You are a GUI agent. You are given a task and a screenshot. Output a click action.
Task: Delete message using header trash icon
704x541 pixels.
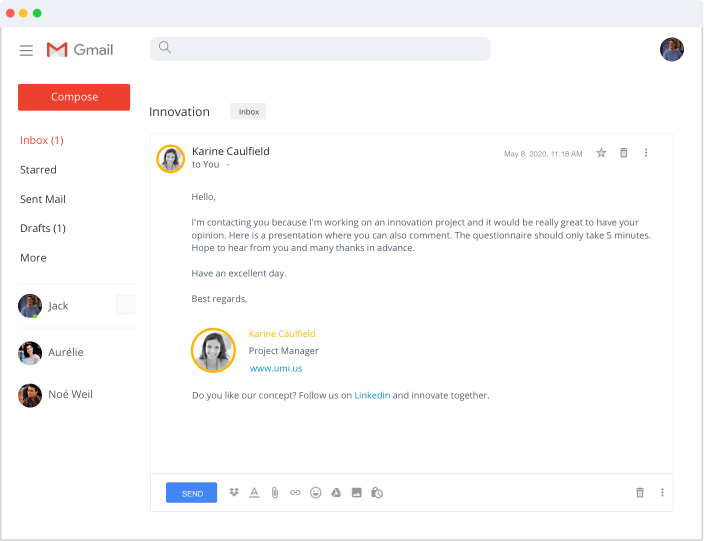[624, 153]
